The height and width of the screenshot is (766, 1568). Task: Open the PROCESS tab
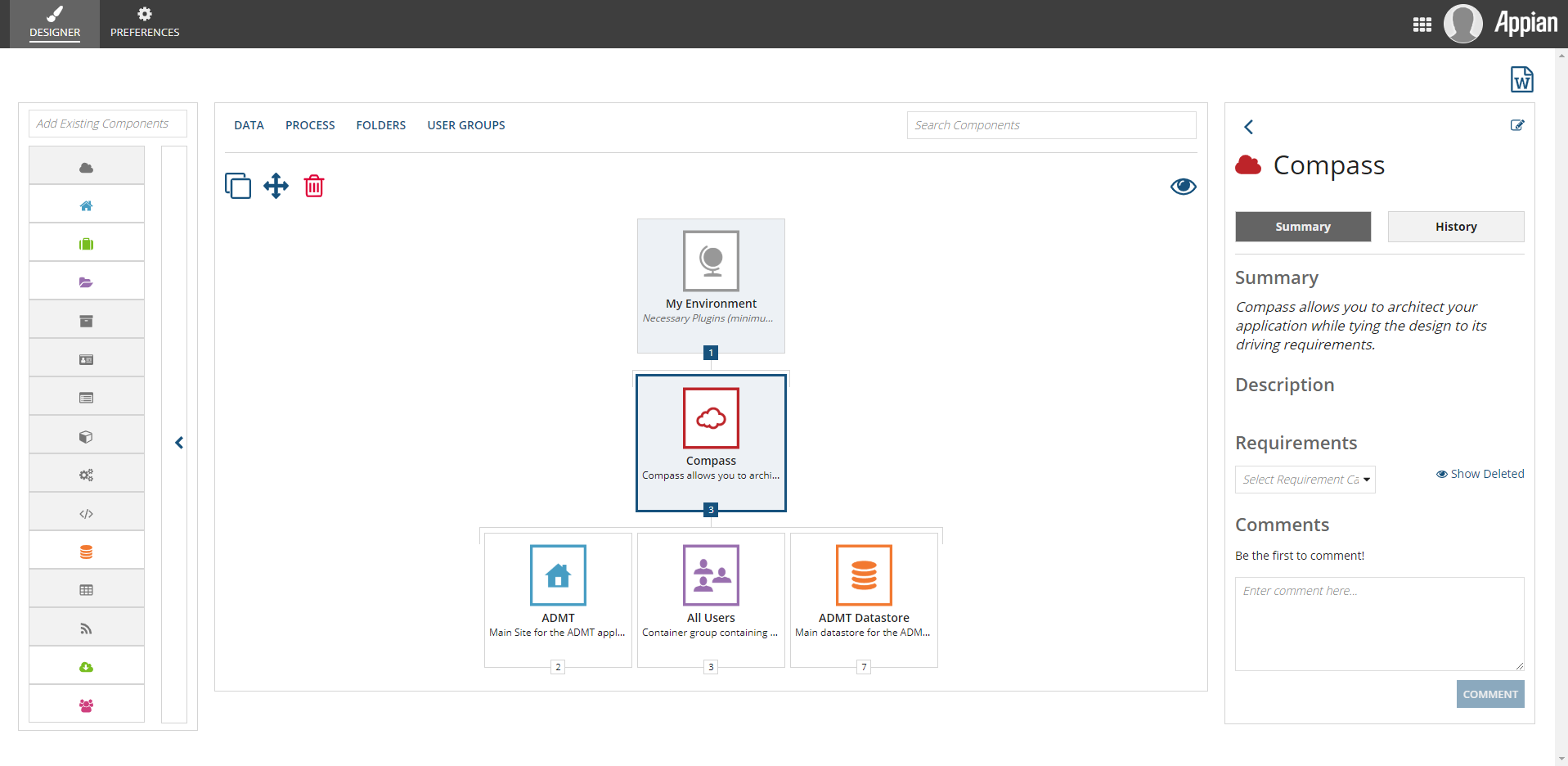pyautogui.click(x=310, y=124)
